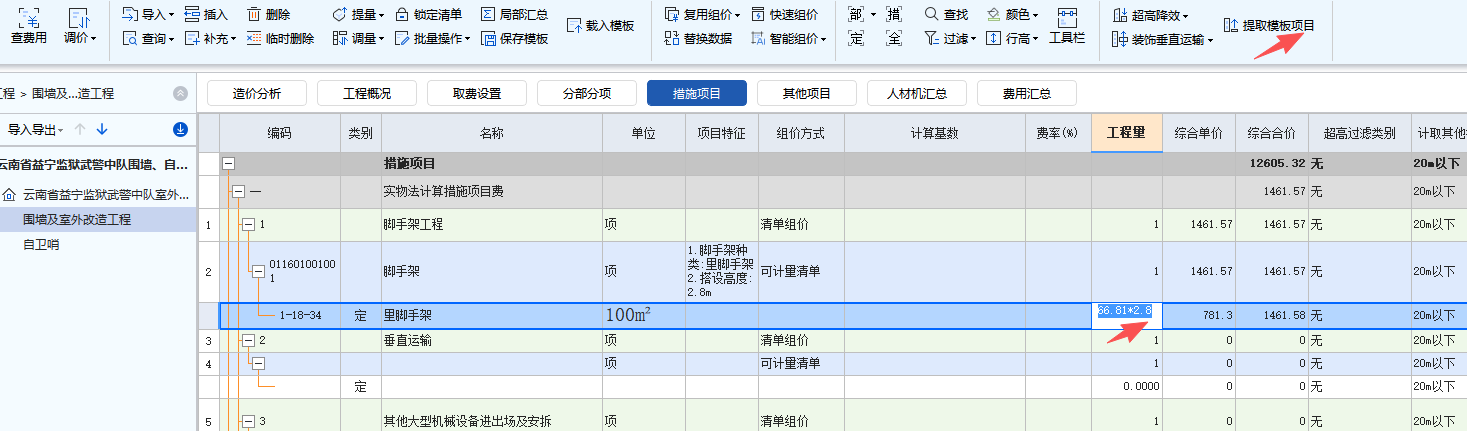Open the 行高 row height dropdown
The width and height of the screenshot is (1467, 431).
pos(1012,39)
